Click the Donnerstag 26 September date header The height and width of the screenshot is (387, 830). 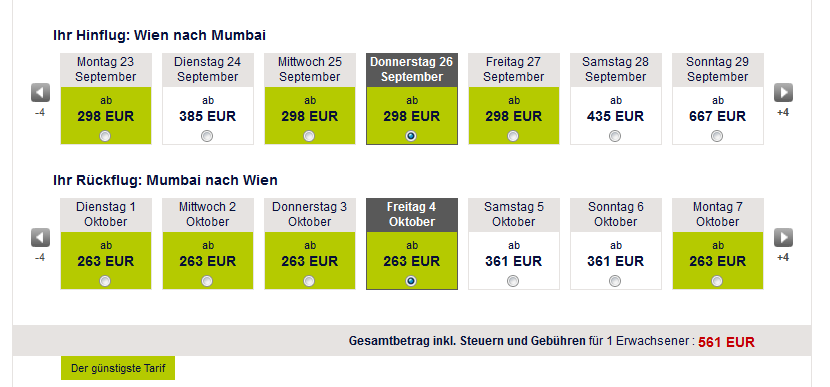tap(412, 69)
